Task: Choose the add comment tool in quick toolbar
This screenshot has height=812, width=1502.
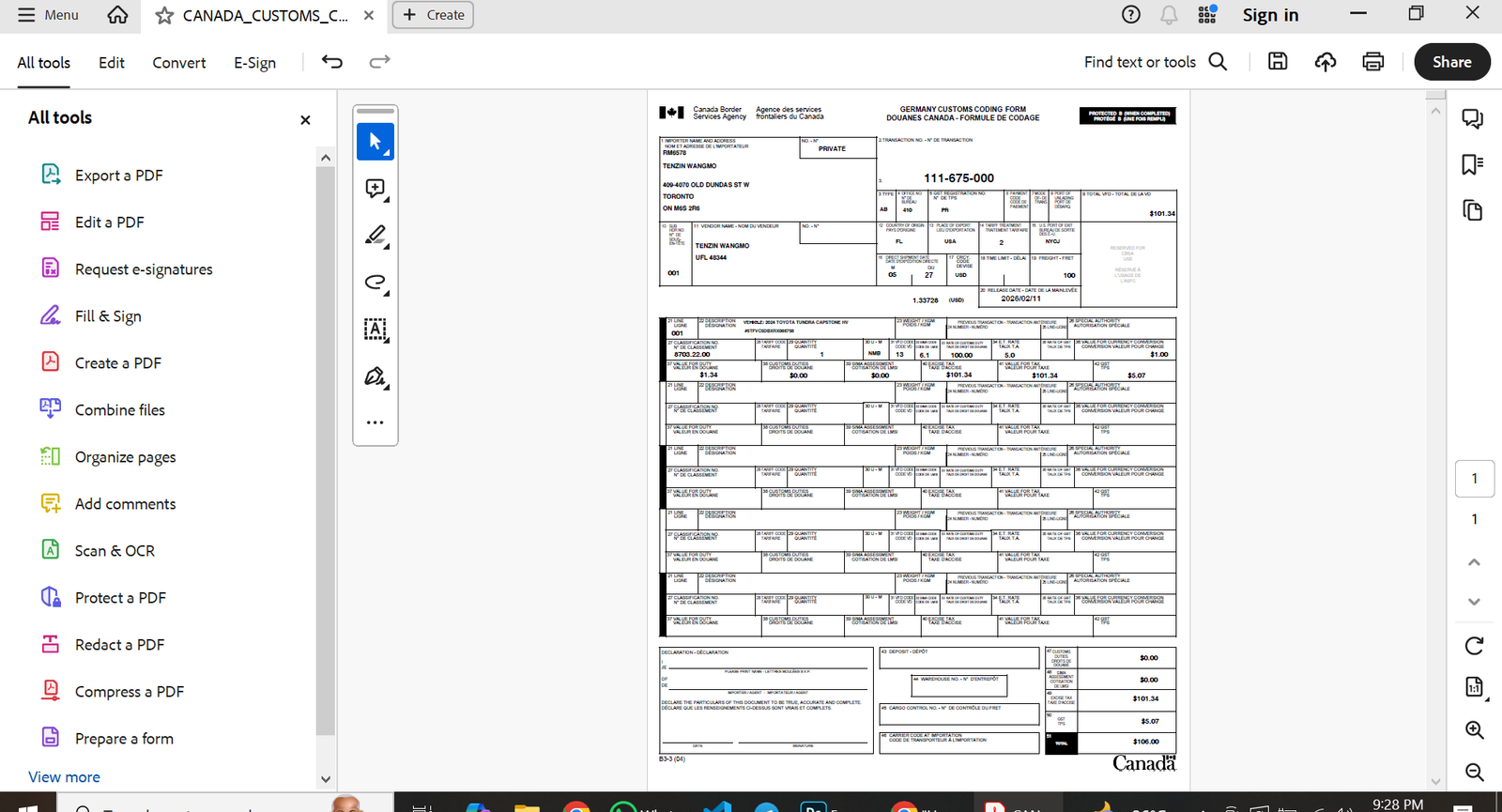Action: (x=375, y=189)
